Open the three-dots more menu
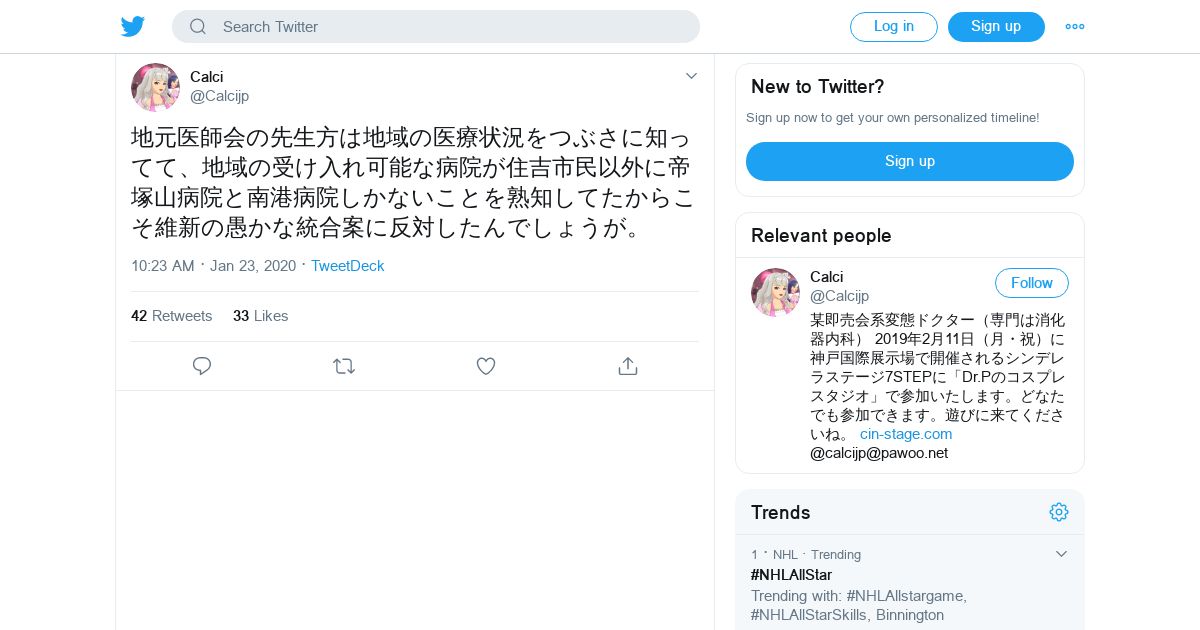 pos(1075,27)
